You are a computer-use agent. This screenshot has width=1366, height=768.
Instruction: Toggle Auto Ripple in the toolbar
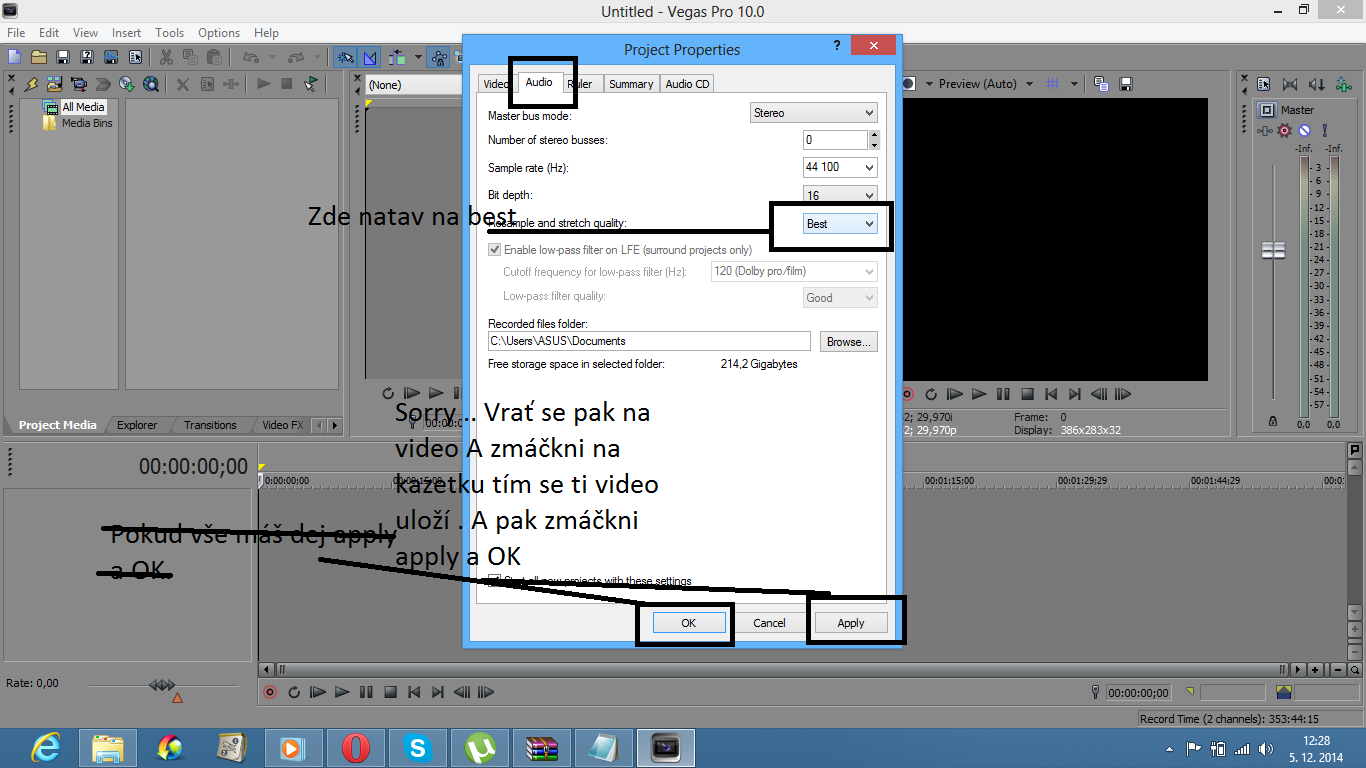(396, 57)
